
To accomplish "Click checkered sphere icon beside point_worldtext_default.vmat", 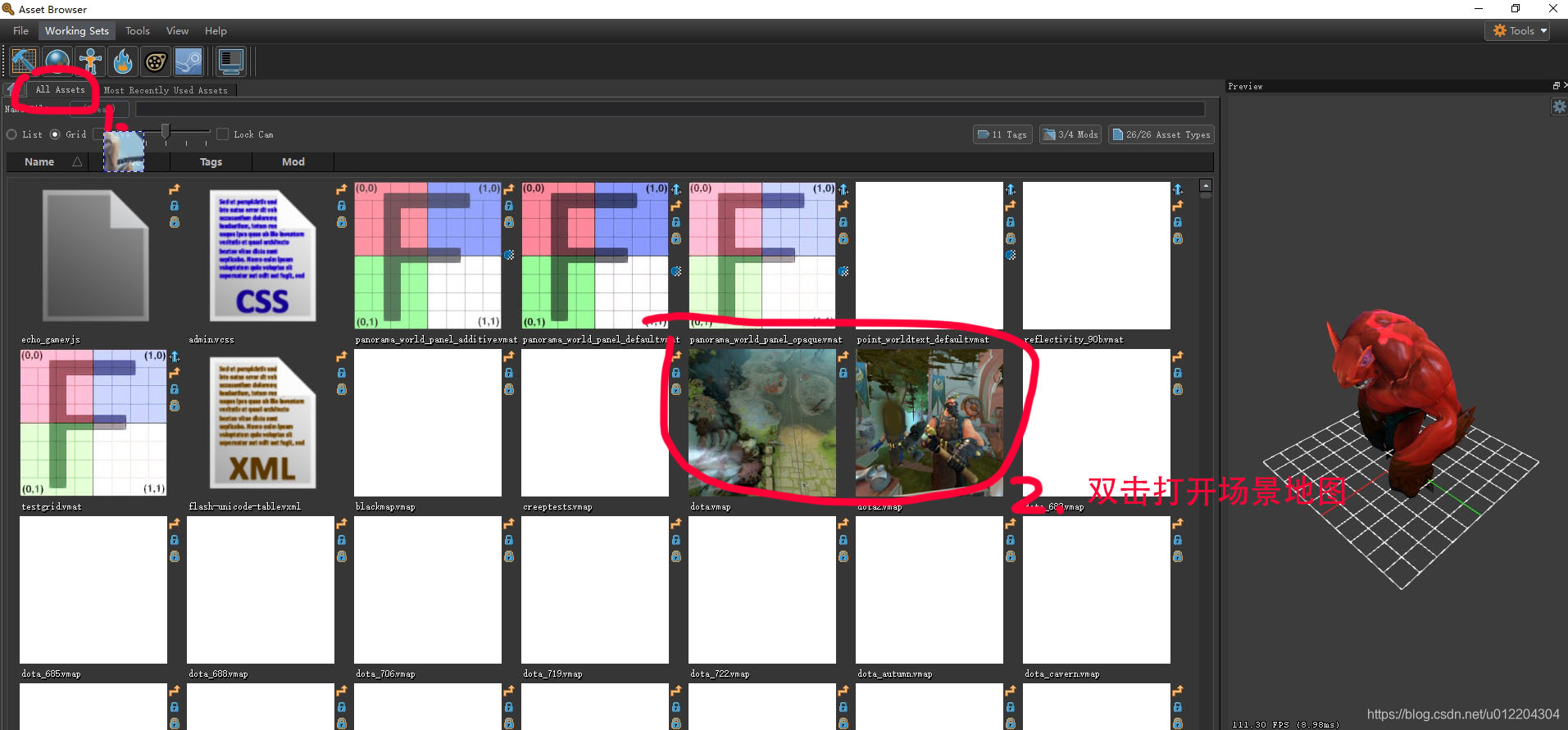I will pos(1011,255).
